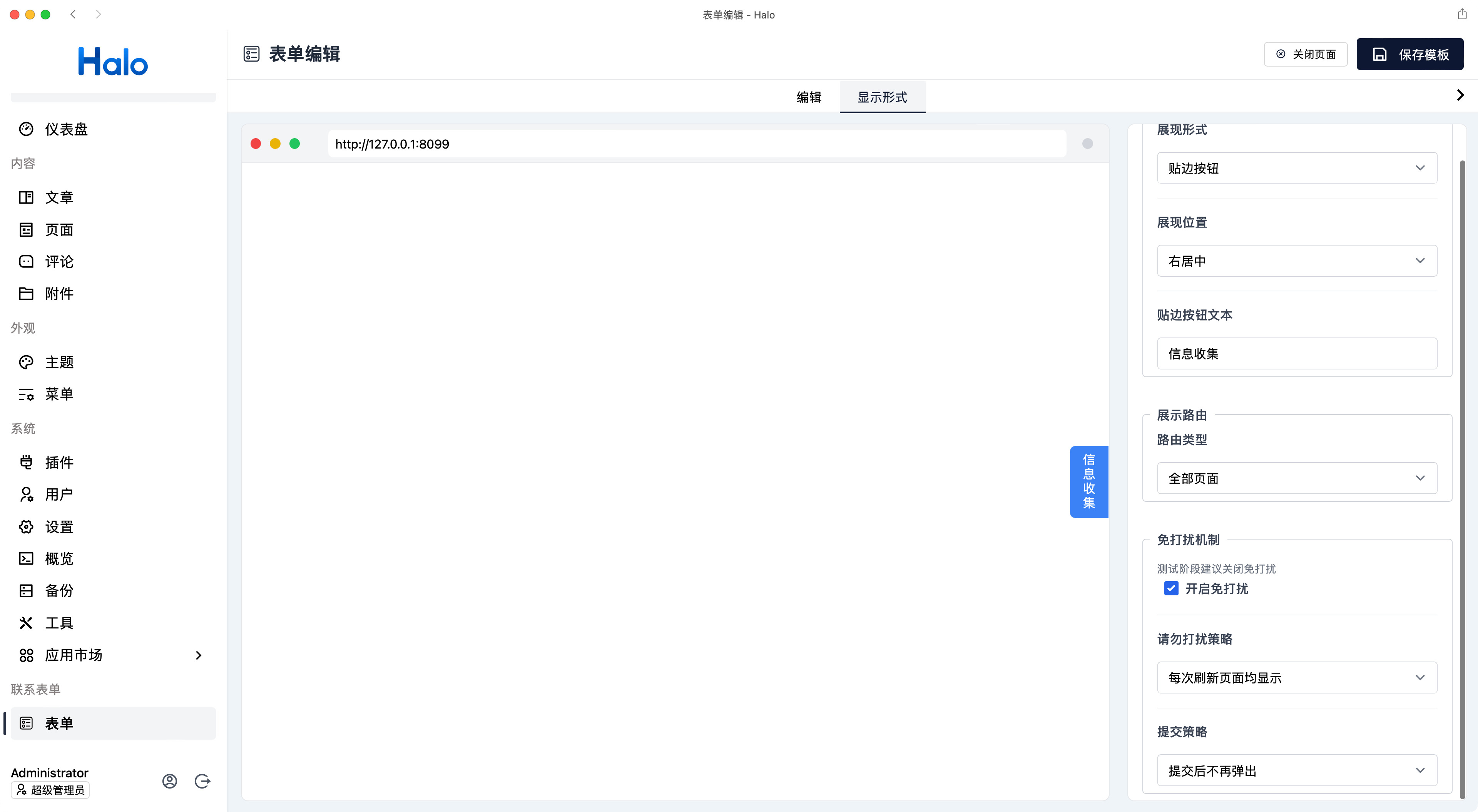Click the 保存模板 button
The height and width of the screenshot is (812, 1478).
coord(1410,54)
